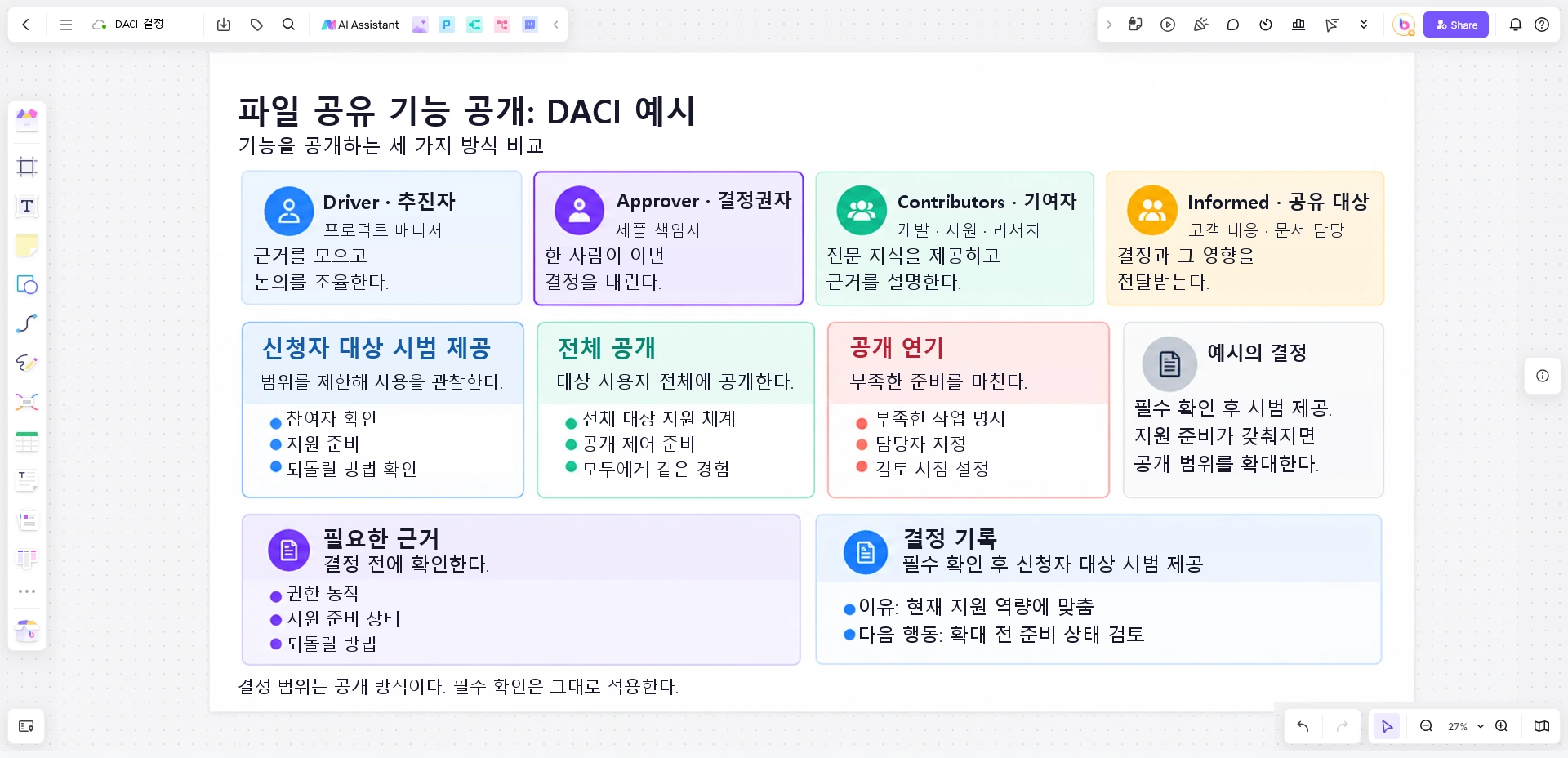Click the celebration confetti icon
Screen dimensions: 1568x758
pos(1200,25)
